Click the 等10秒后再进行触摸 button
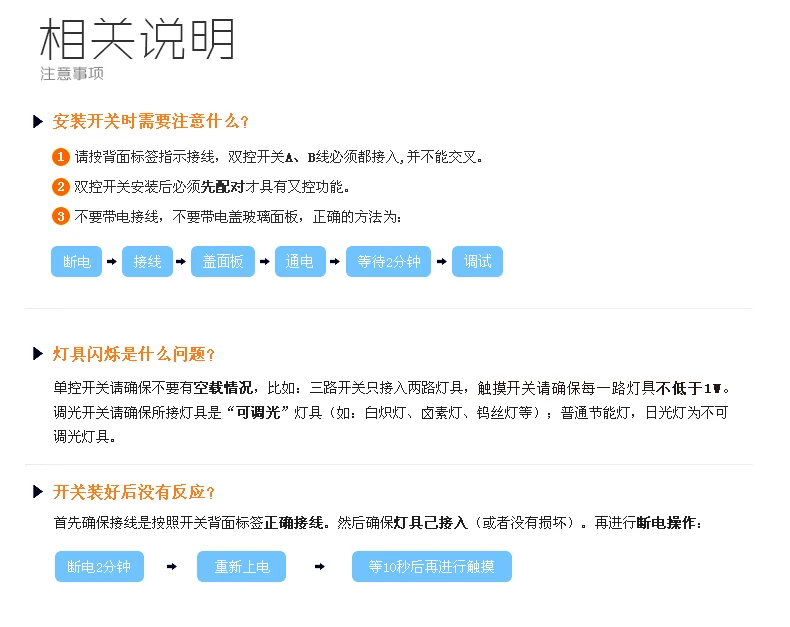This screenshot has height=627, width=790. pyautogui.click(x=432, y=567)
